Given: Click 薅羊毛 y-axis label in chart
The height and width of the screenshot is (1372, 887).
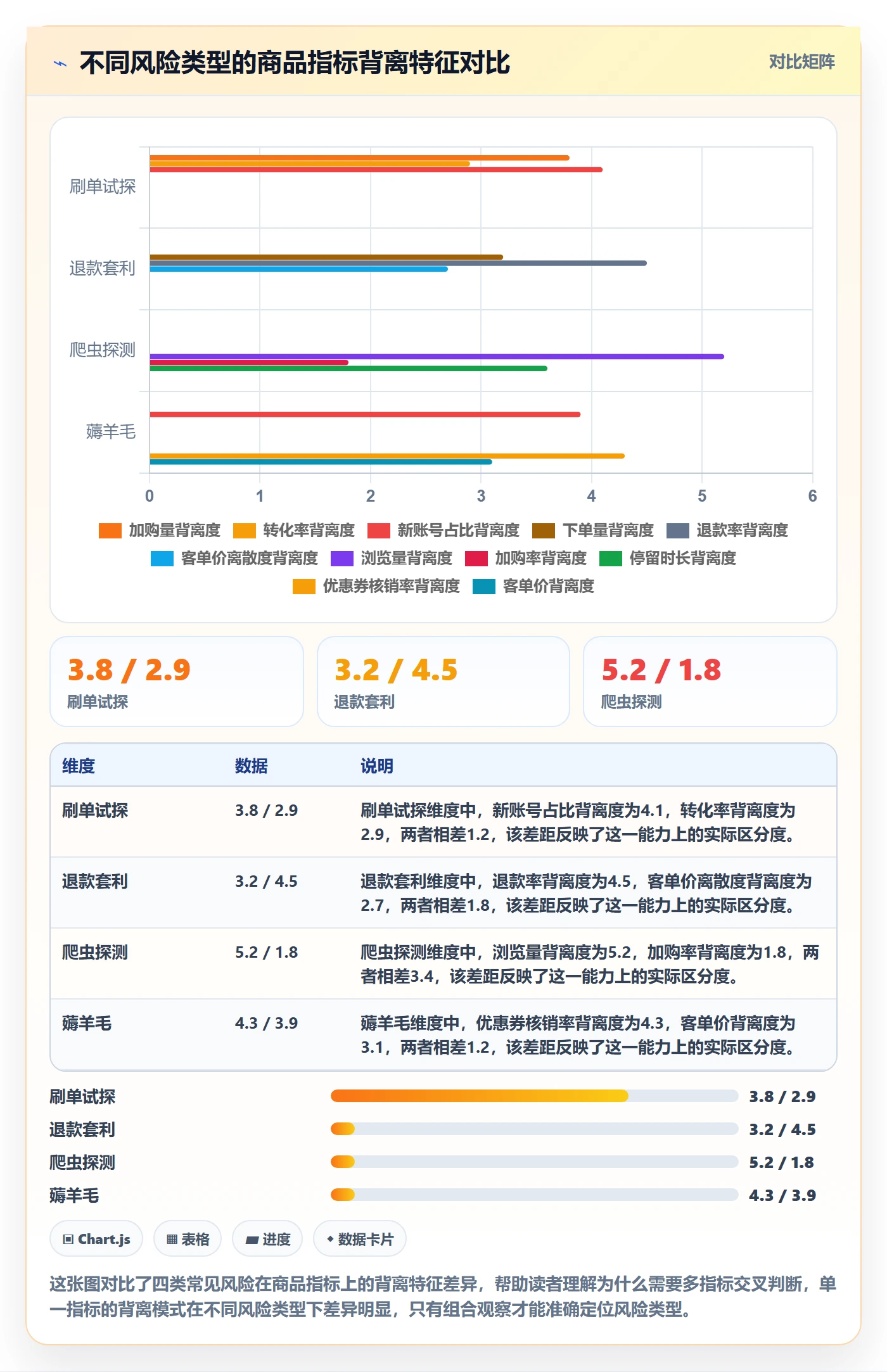Looking at the screenshot, I should (111, 432).
